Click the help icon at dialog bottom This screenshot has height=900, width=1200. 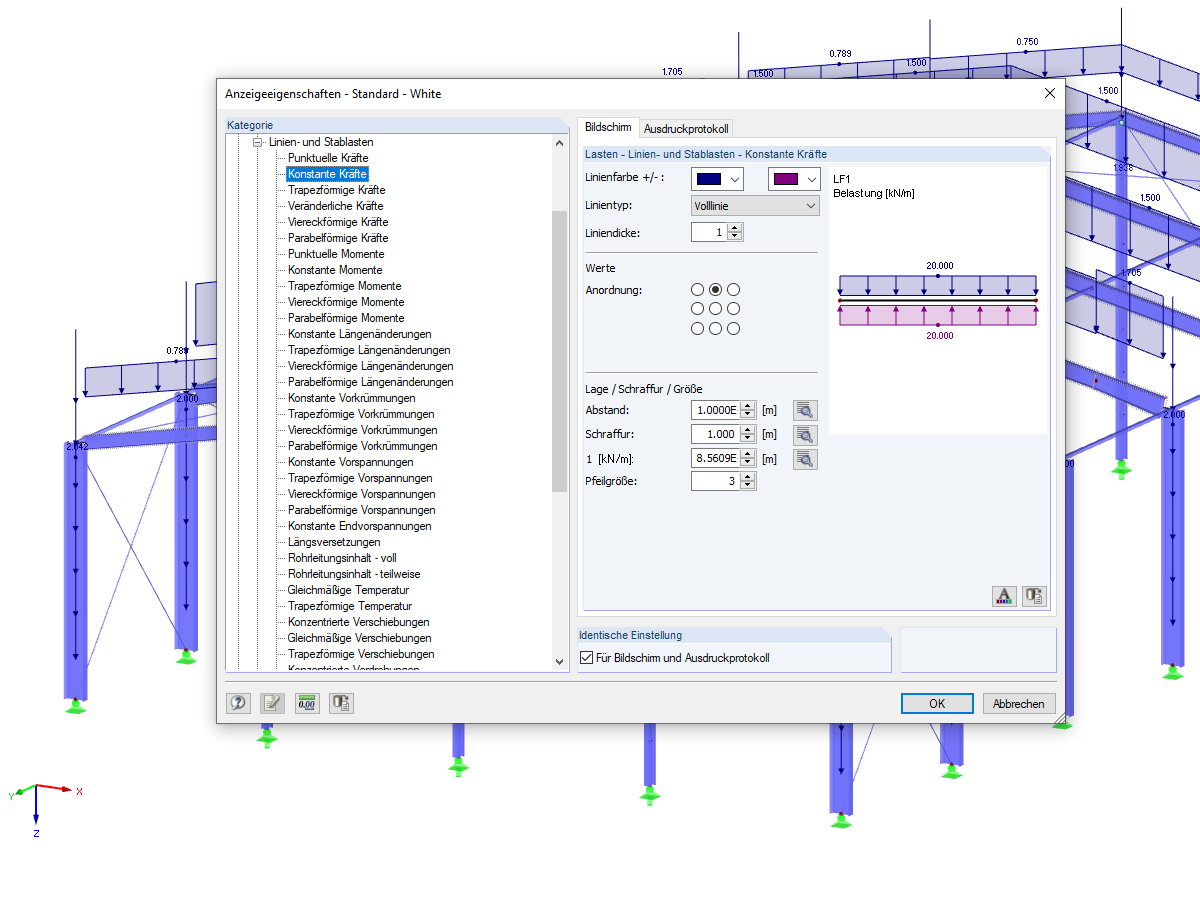(238, 703)
